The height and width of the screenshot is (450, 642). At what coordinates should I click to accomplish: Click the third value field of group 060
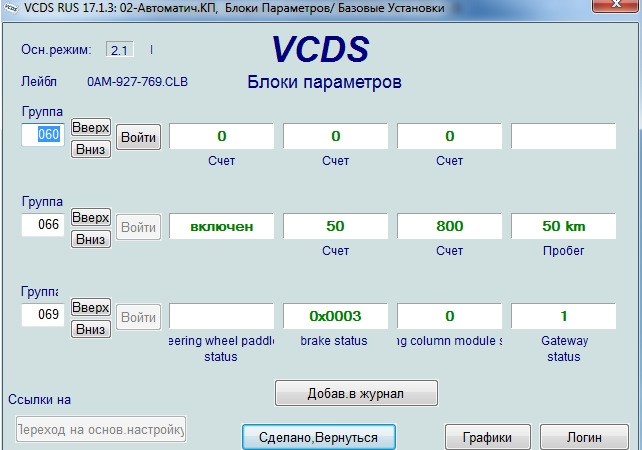450,136
